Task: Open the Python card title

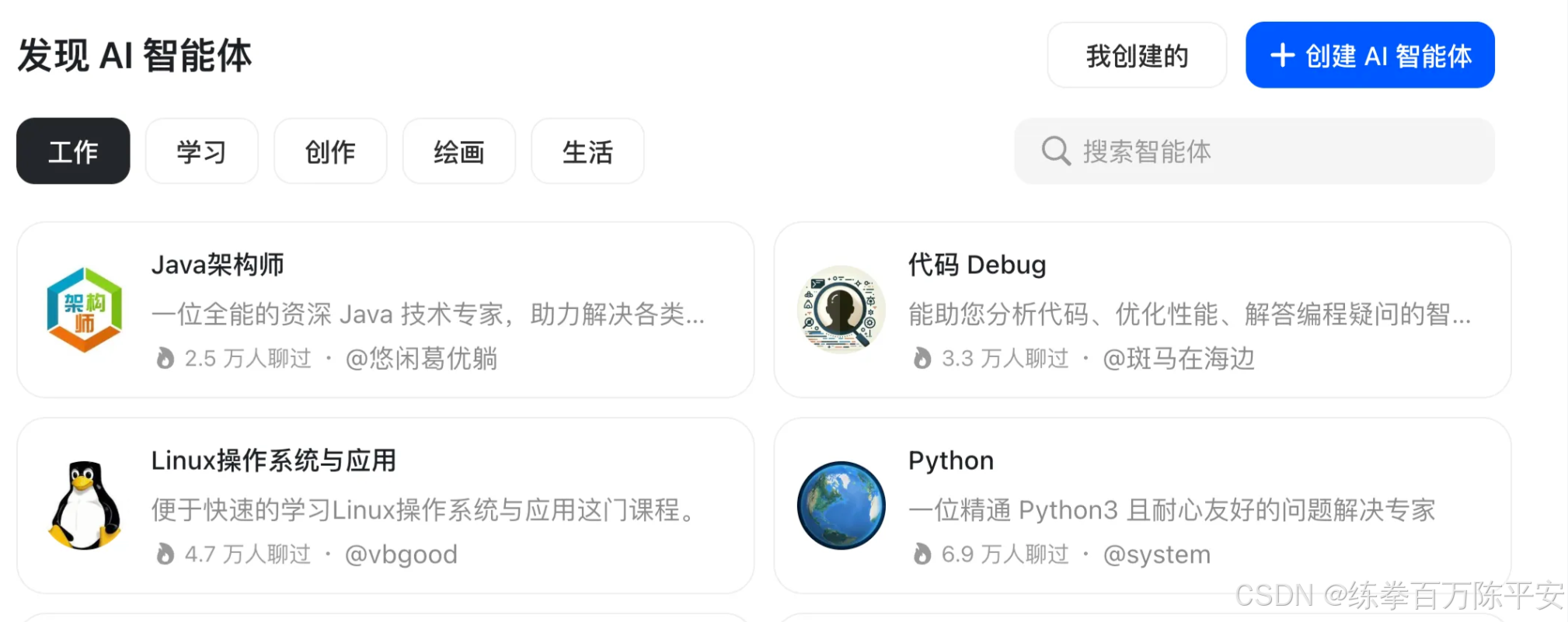Action: point(951,460)
